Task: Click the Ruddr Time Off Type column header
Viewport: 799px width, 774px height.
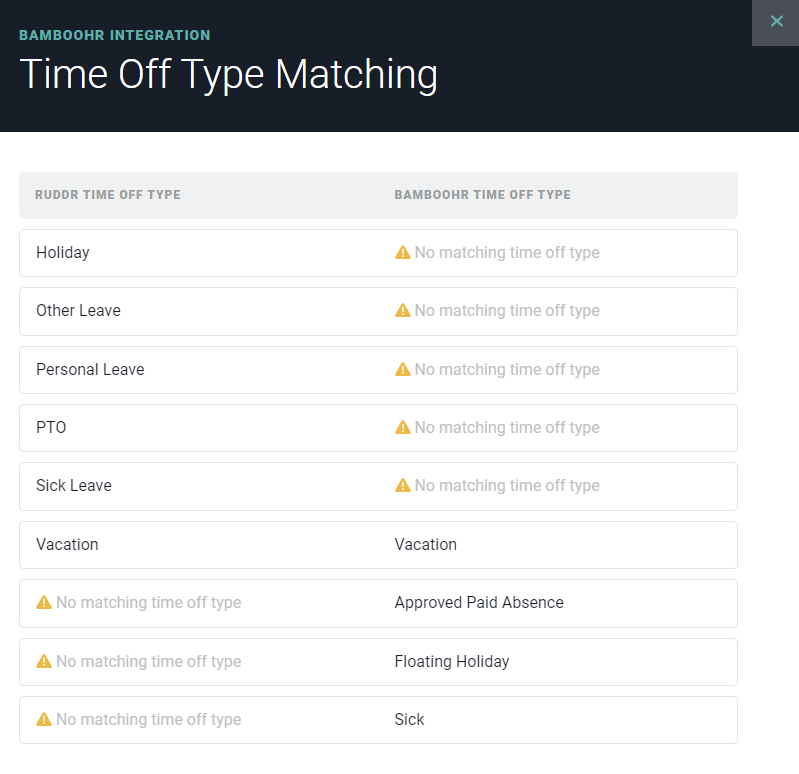Action: 108,195
